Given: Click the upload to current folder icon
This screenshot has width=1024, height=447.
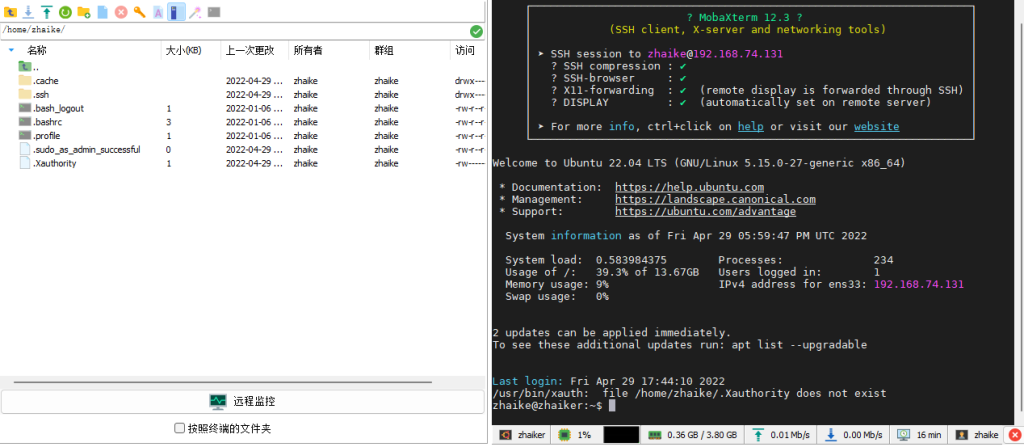Looking at the screenshot, I should click(x=46, y=12).
